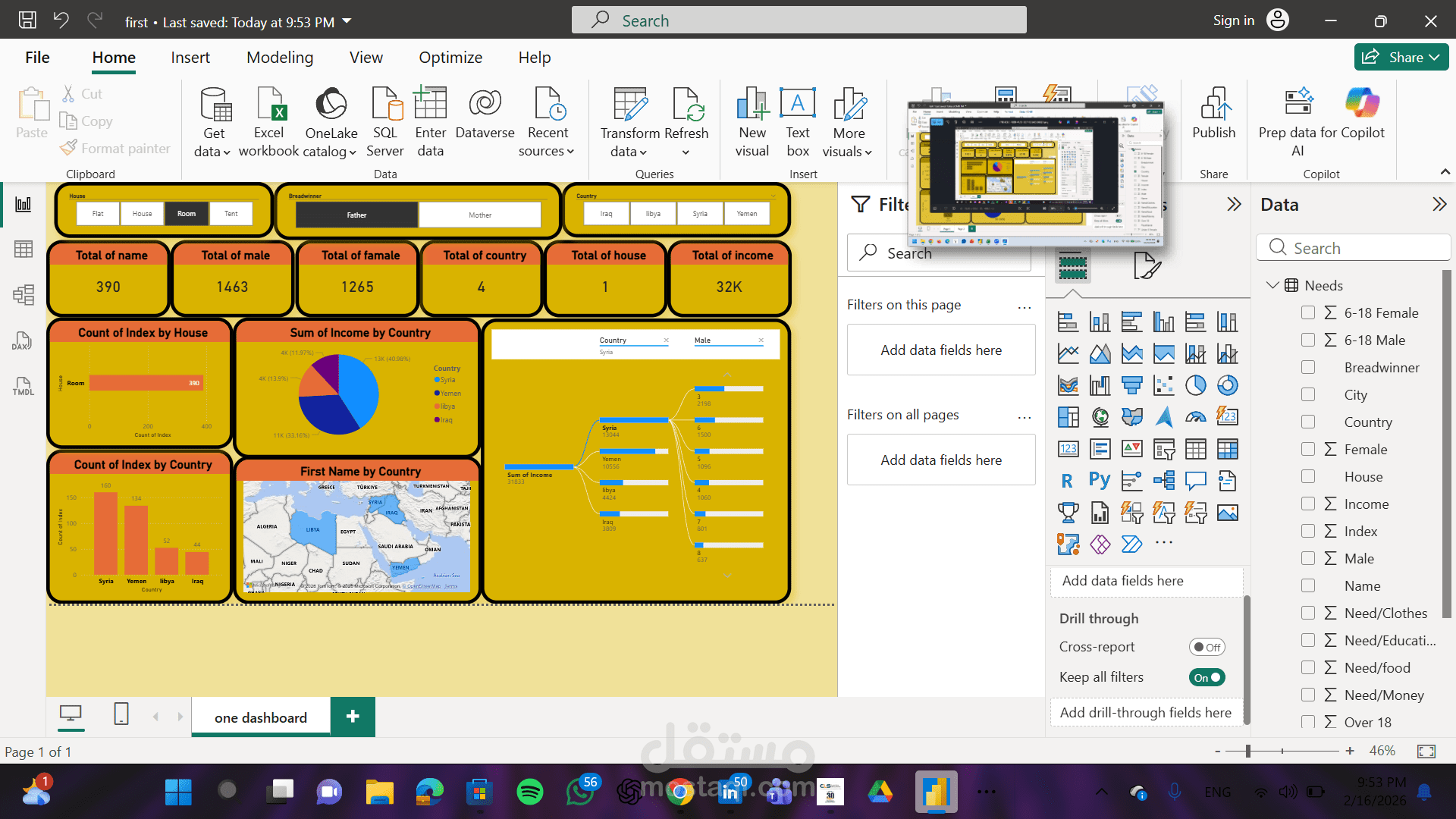Check the Breadwinner field checkbox

[x=1308, y=367]
